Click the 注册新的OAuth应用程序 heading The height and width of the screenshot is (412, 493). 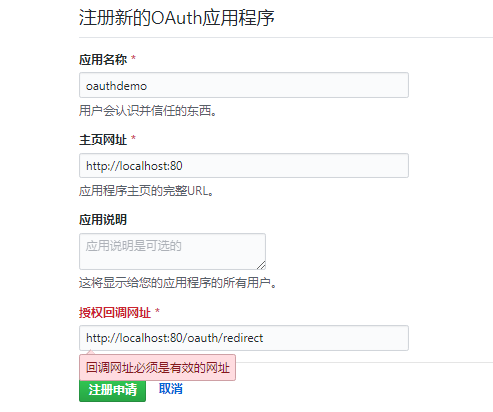[x=177, y=17]
